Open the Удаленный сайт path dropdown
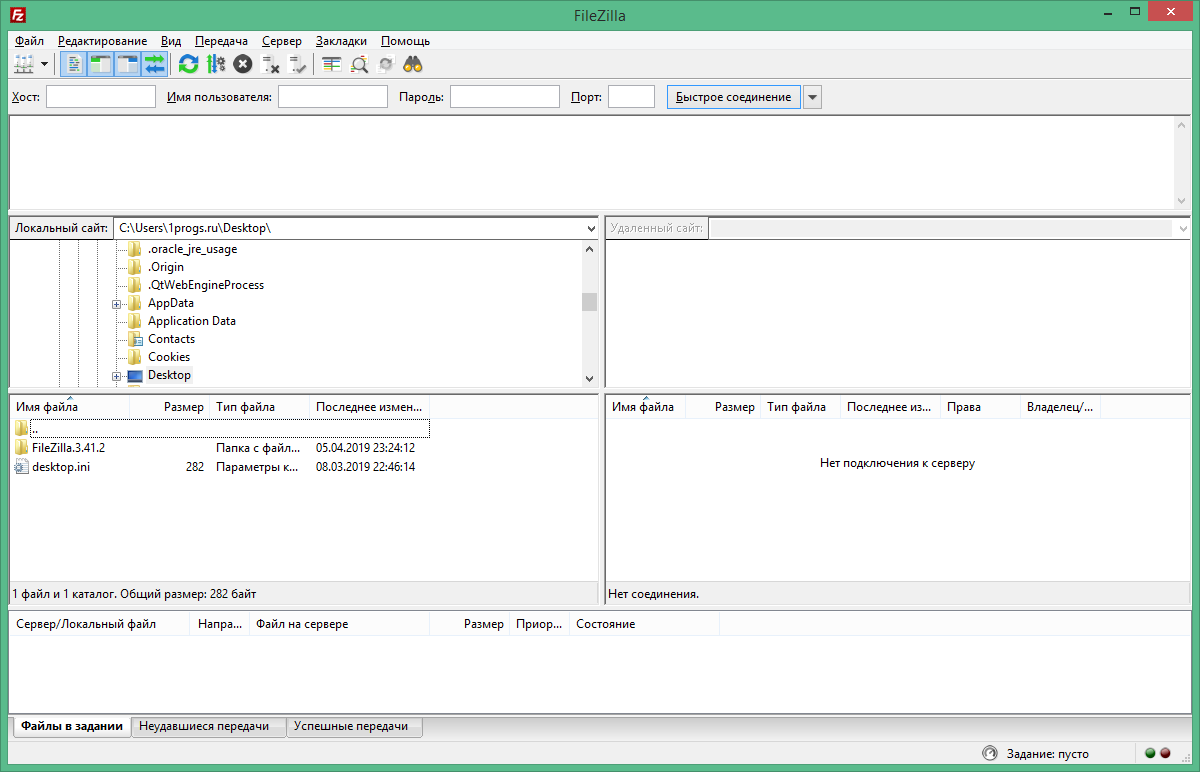Image resolution: width=1200 pixels, height=772 pixels. click(x=1183, y=228)
